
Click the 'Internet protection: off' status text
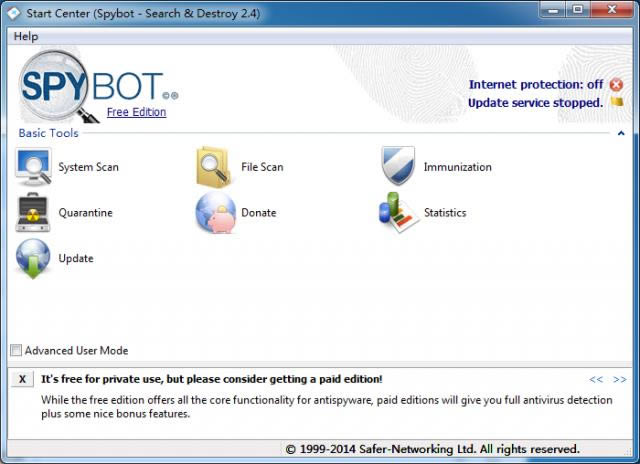click(x=536, y=84)
